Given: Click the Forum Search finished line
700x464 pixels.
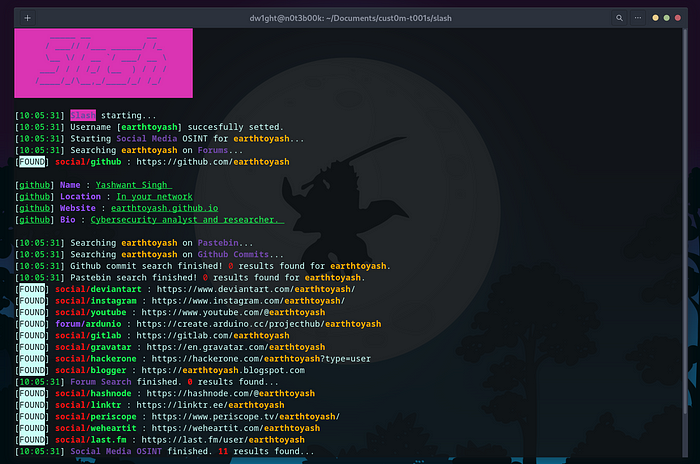Looking at the screenshot, I should (x=147, y=382).
